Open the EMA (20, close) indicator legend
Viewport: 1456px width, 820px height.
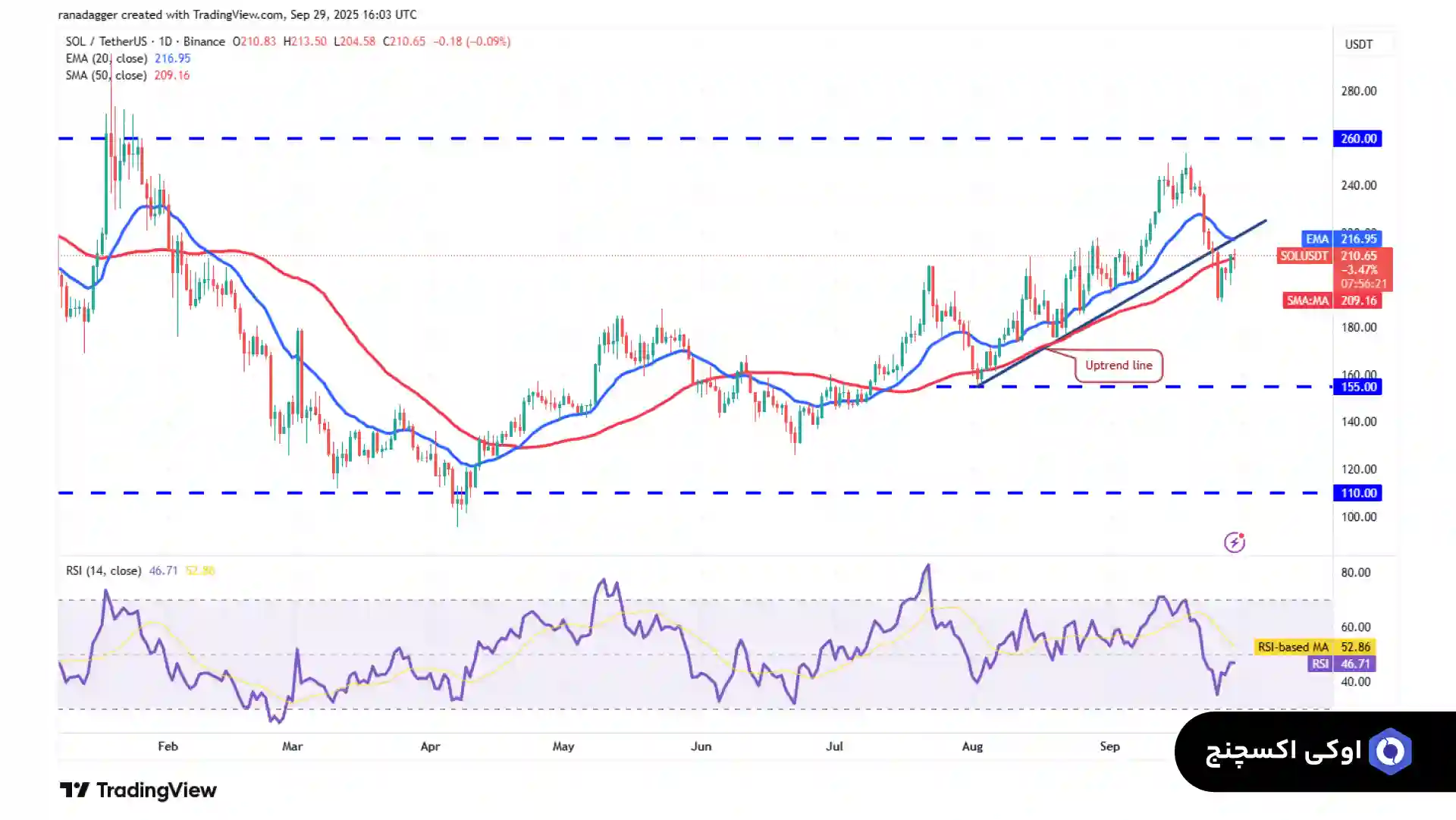pos(106,58)
